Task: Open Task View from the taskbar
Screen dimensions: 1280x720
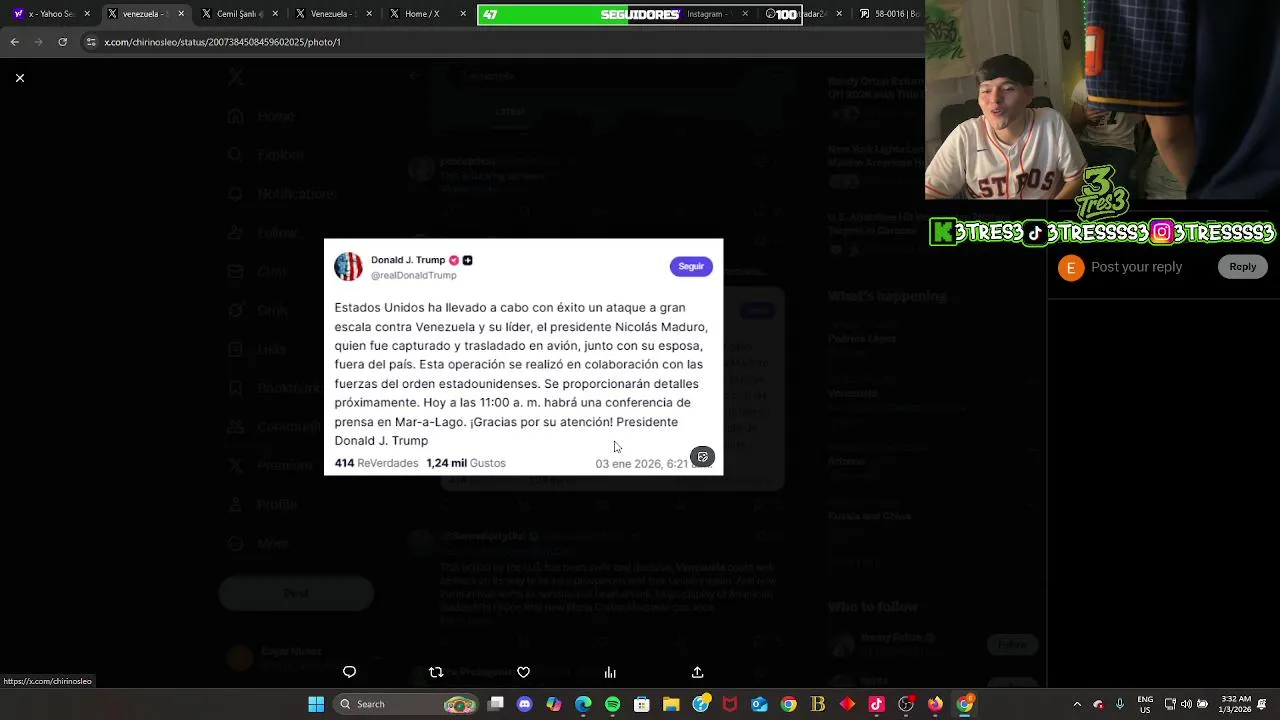Action: point(495,704)
